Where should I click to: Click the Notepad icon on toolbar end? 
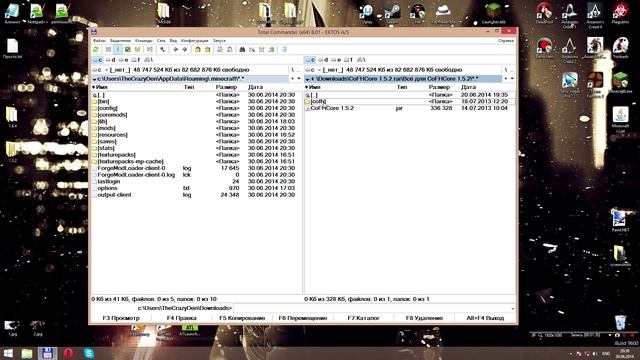pos(284,49)
